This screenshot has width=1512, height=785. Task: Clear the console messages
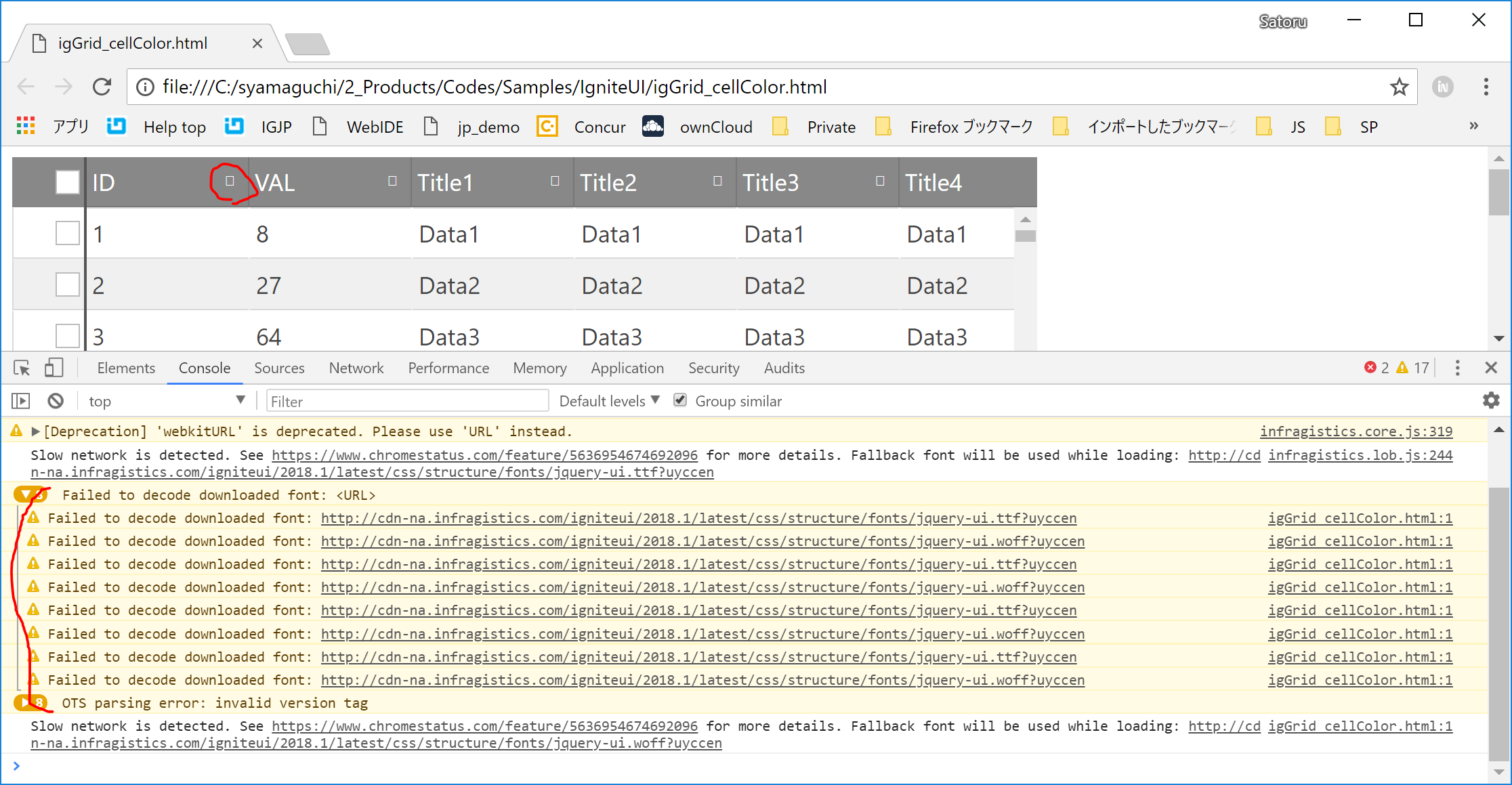click(x=56, y=400)
